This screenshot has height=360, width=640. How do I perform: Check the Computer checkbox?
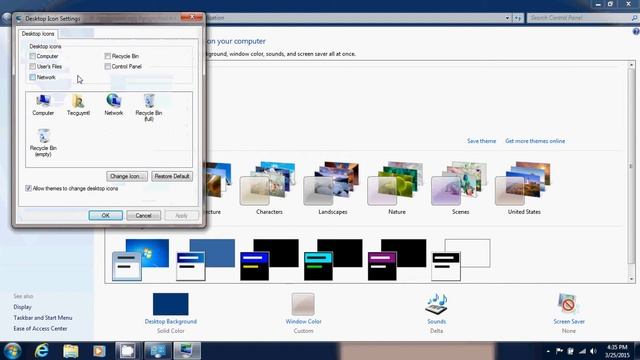[x=33, y=56]
